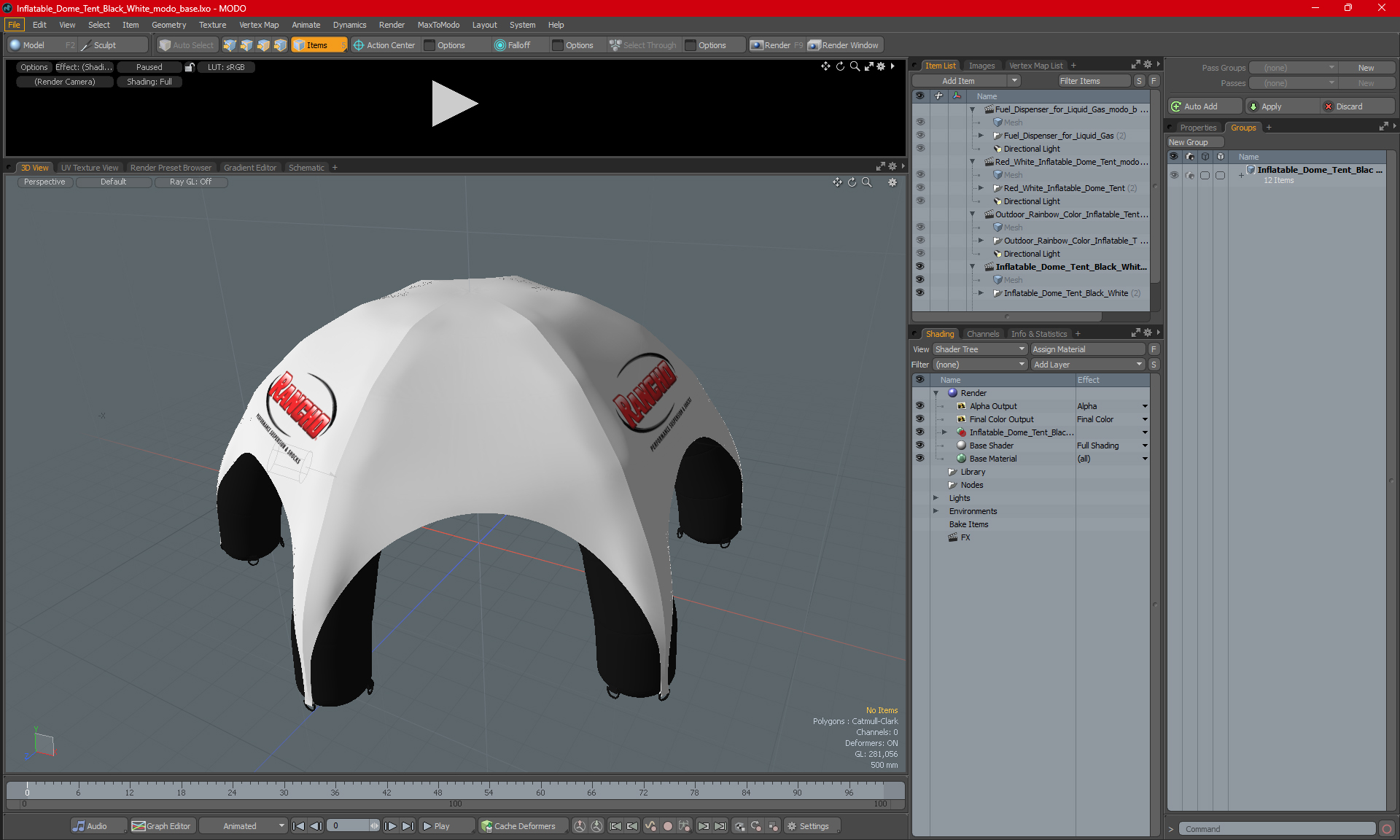Screen dimensions: 1400x840
Task: Open the Add Item dropdown arrow
Action: (1014, 81)
